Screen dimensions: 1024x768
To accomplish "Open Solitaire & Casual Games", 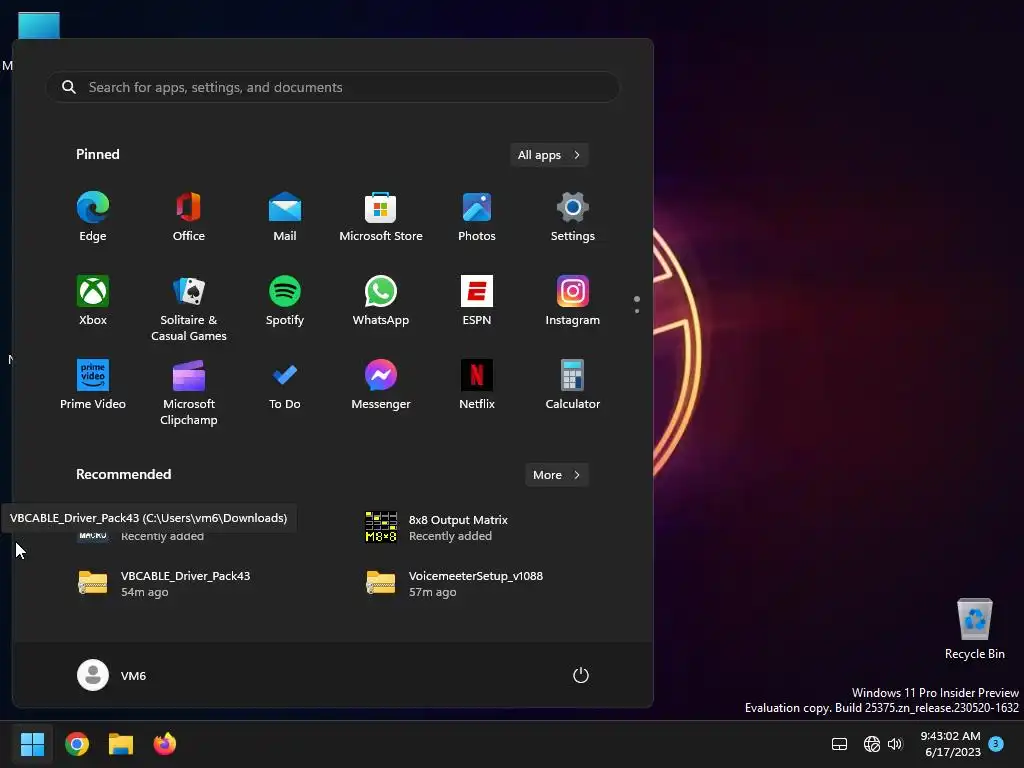I will (x=189, y=309).
